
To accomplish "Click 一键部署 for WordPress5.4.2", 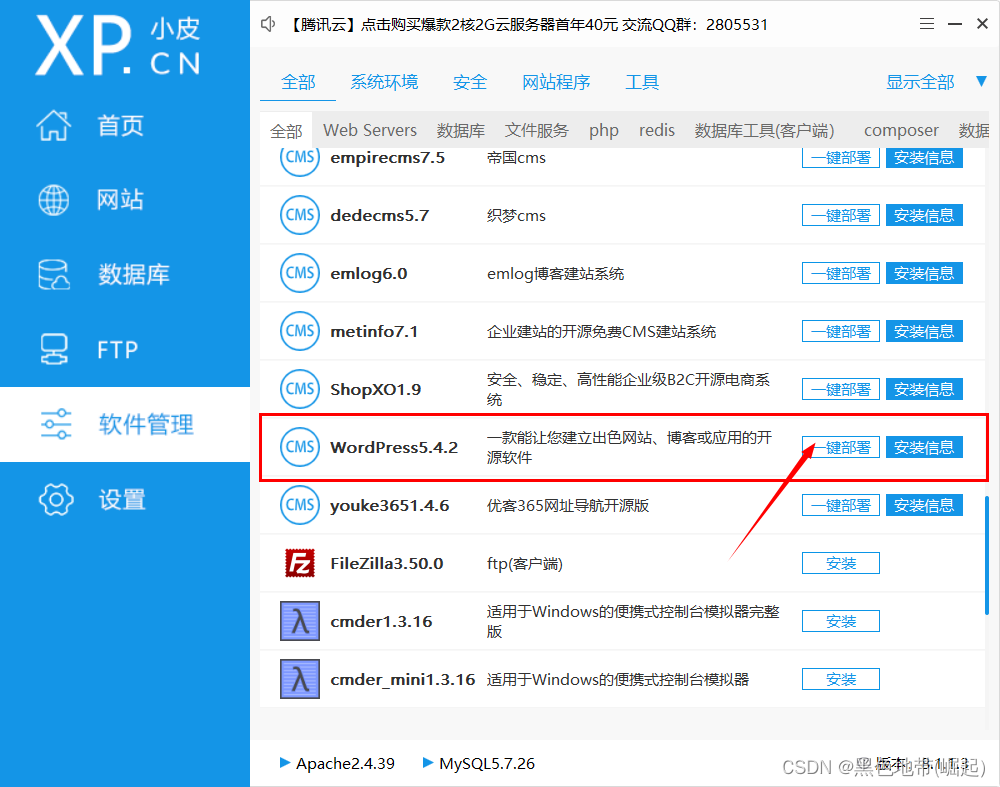I will 841,448.
